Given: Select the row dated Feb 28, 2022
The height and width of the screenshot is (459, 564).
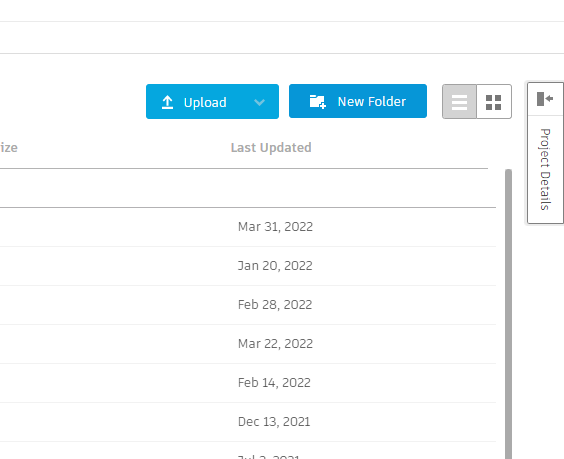Looking at the screenshot, I should [248, 305].
